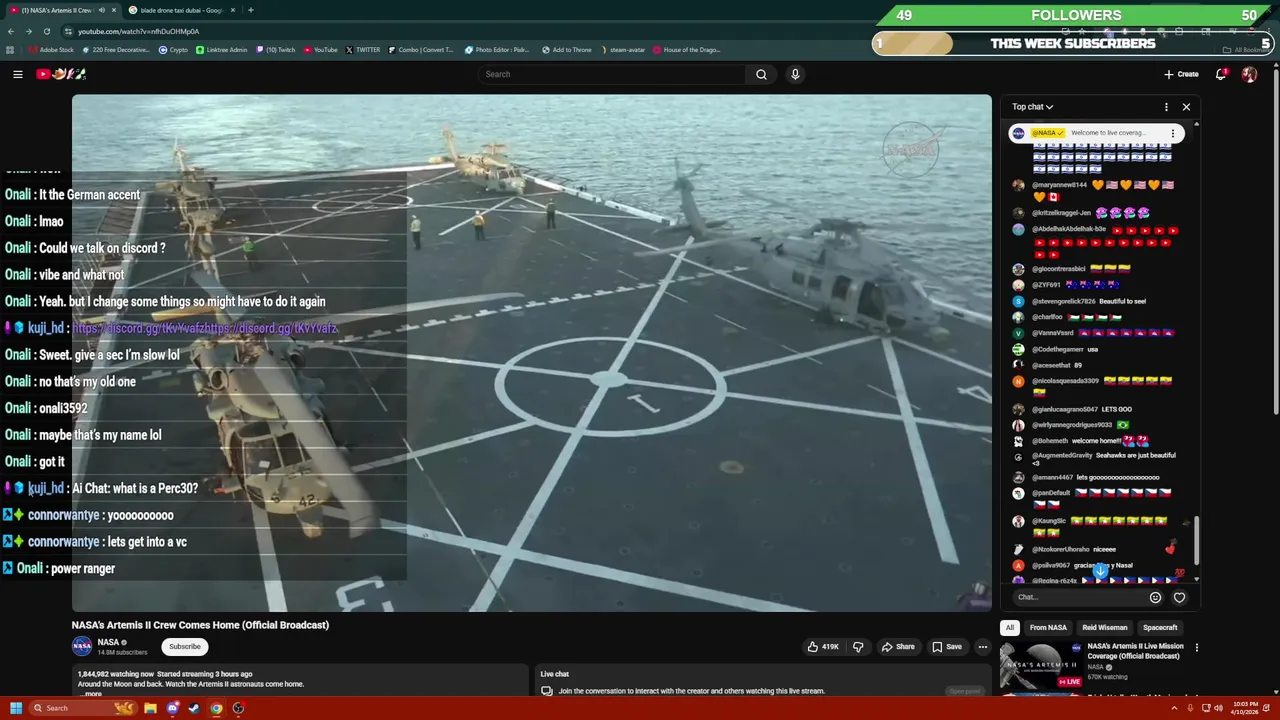This screenshot has height=720, width=1280.
Task: Open Steam from the taskbar
Action: (194, 708)
